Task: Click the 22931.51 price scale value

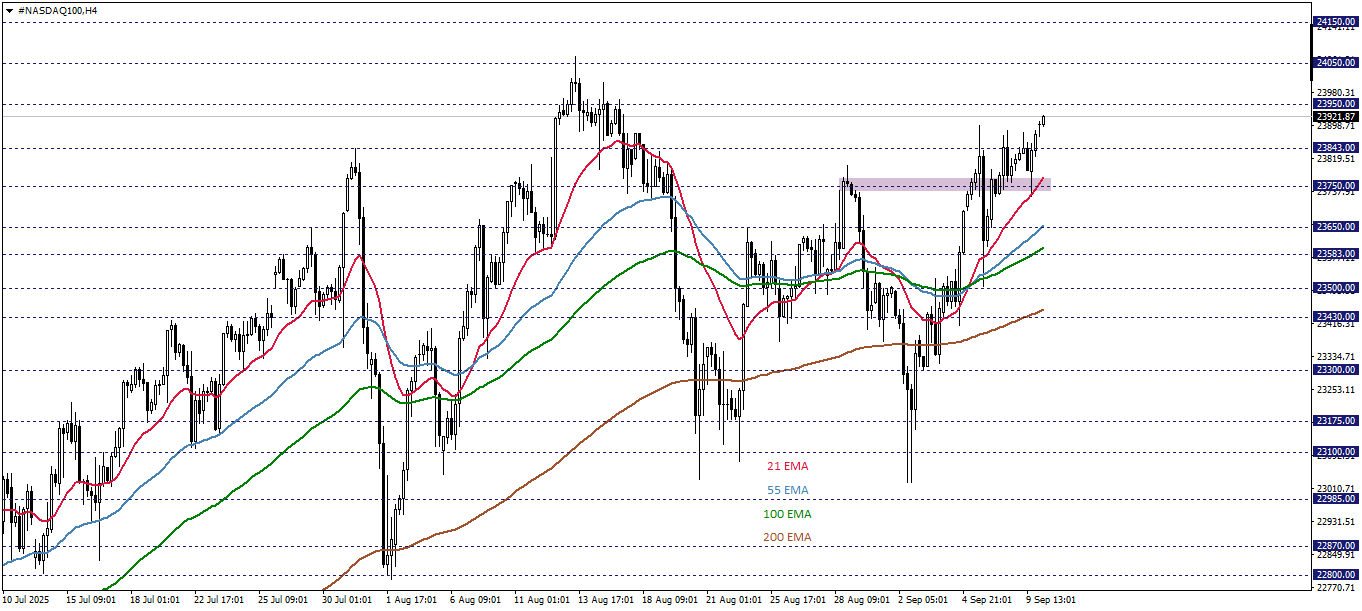Action: click(1337, 522)
